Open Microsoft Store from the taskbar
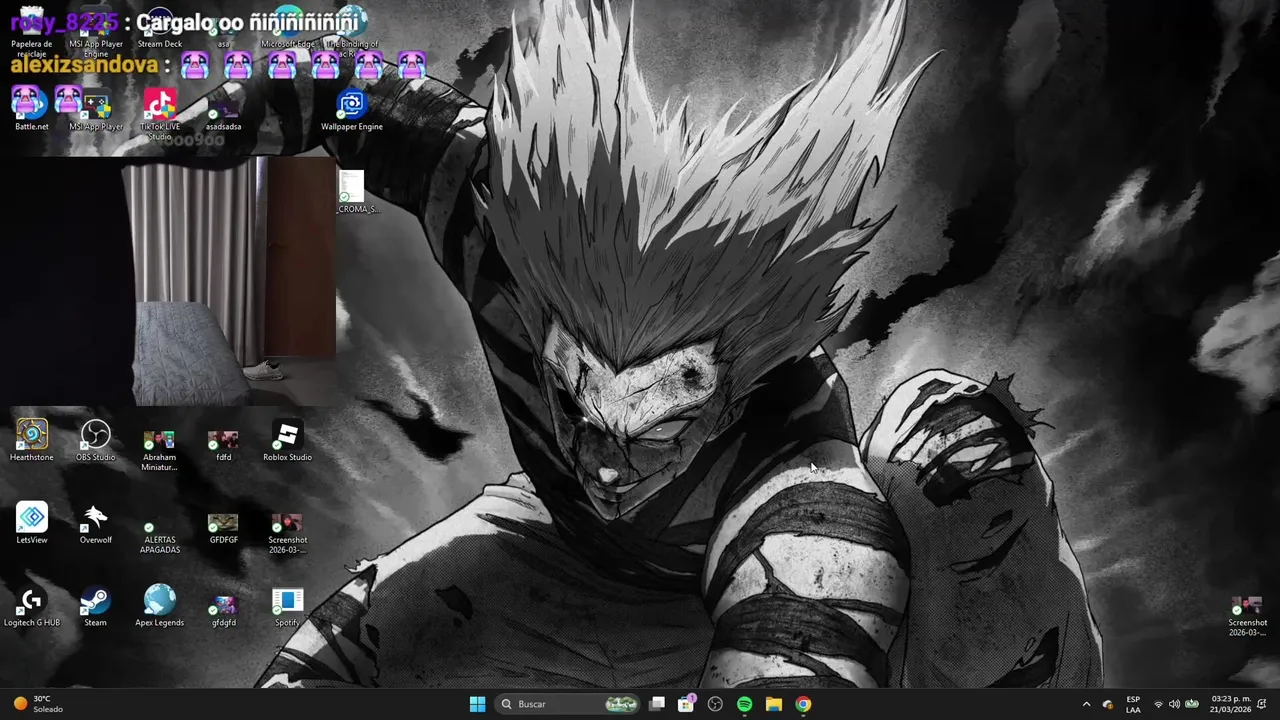The height and width of the screenshot is (720, 1280). (686, 704)
